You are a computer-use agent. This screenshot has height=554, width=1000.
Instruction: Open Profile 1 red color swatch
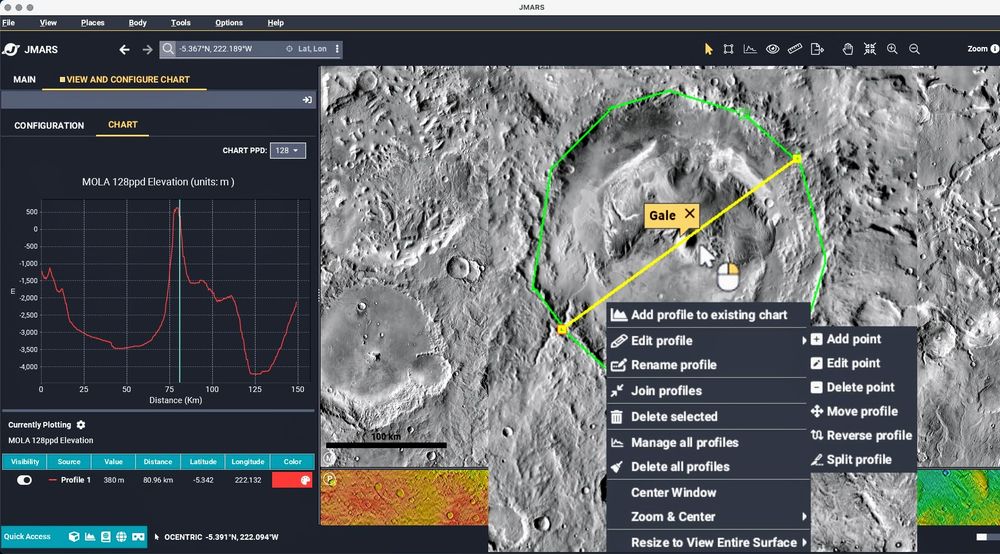(292, 480)
